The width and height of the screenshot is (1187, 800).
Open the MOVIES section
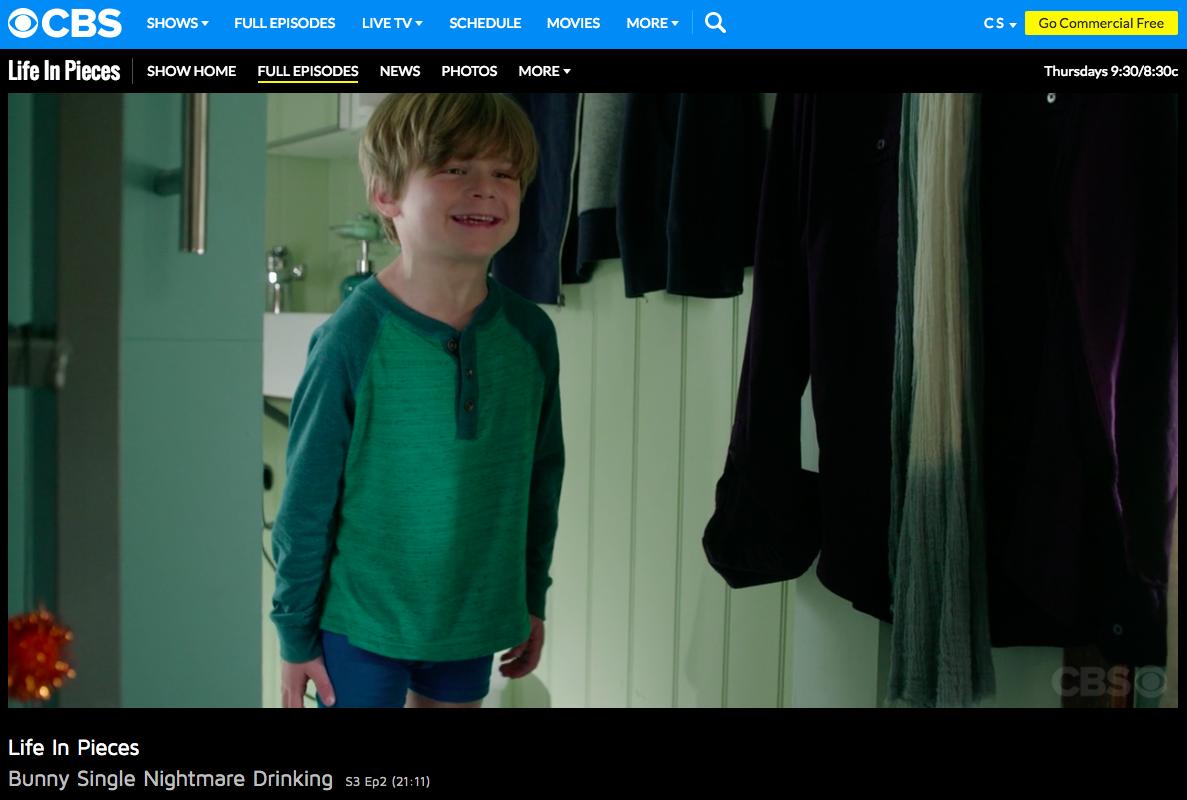[x=573, y=23]
